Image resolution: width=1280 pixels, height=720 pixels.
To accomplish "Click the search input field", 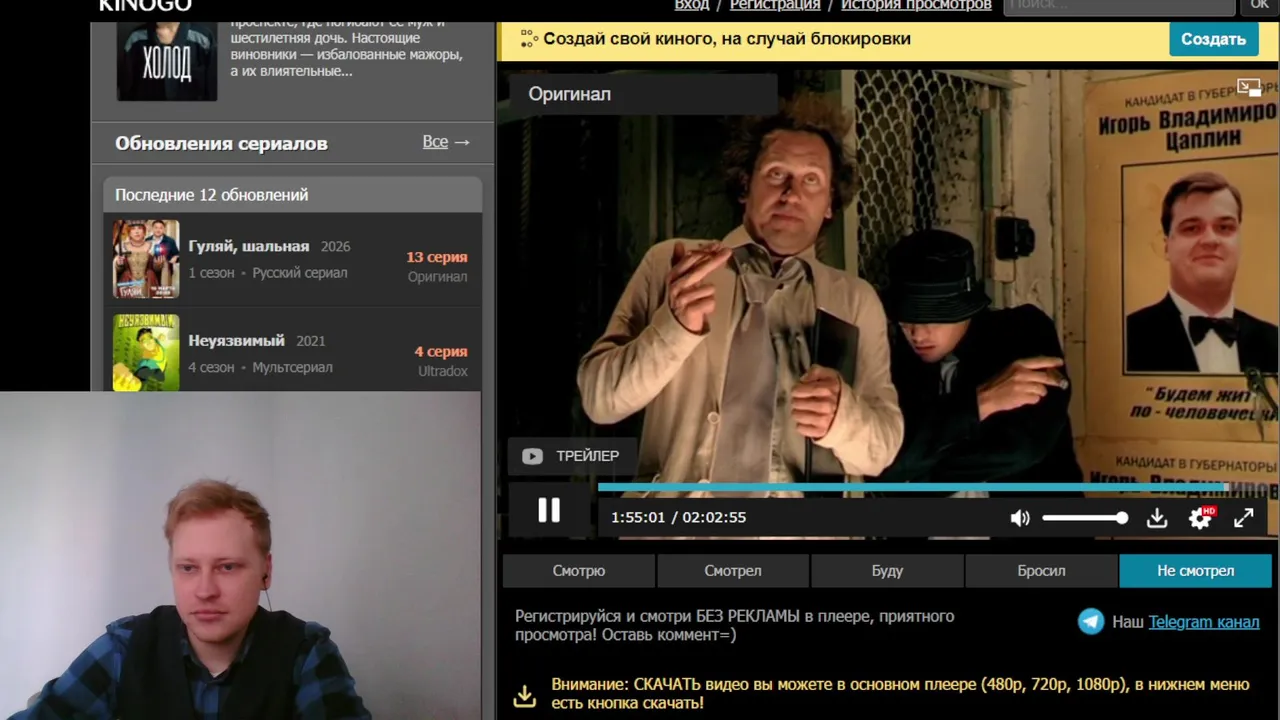I will pos(1119,6).
